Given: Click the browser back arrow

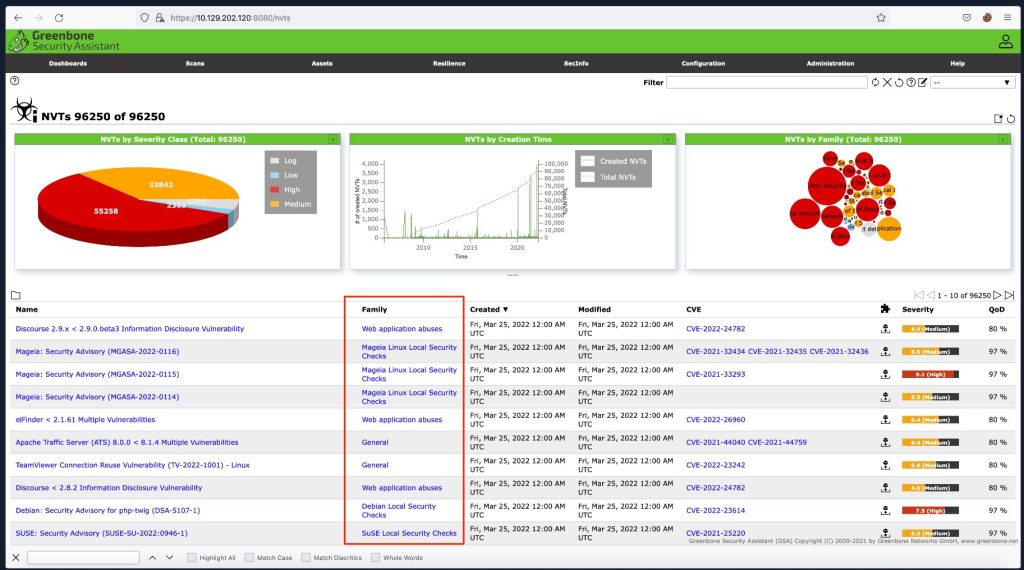Looking at the screenshot, I should pyautogui.click(x=18, y=18).
